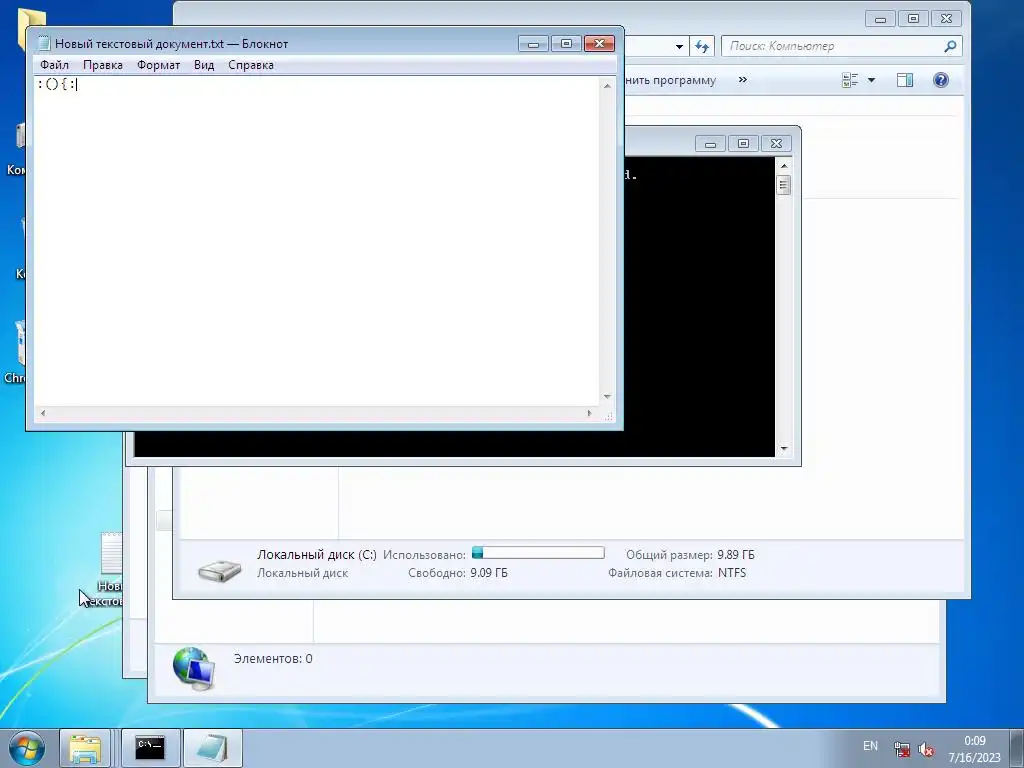1024x768 pixels.
Task: Click the Explorer address bar refresh icon
Action: (702, 46)
